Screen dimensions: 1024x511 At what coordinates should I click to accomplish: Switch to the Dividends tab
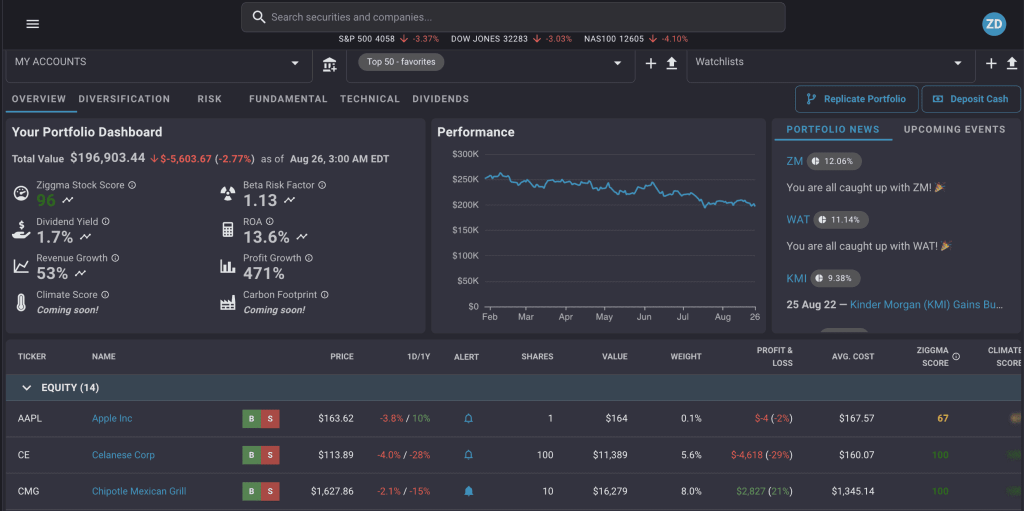(x=441, y=99)
